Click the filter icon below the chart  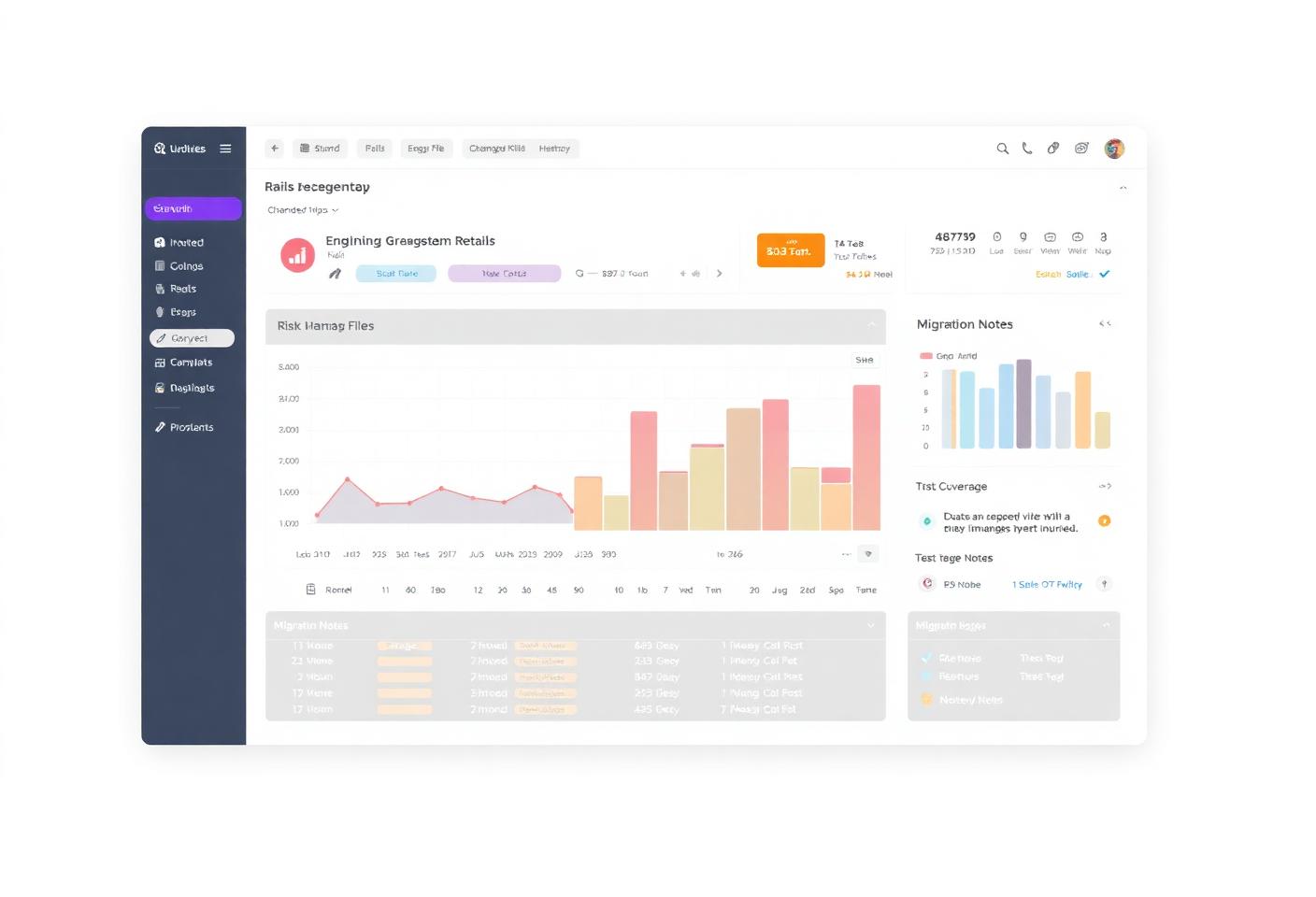(868, 554)
